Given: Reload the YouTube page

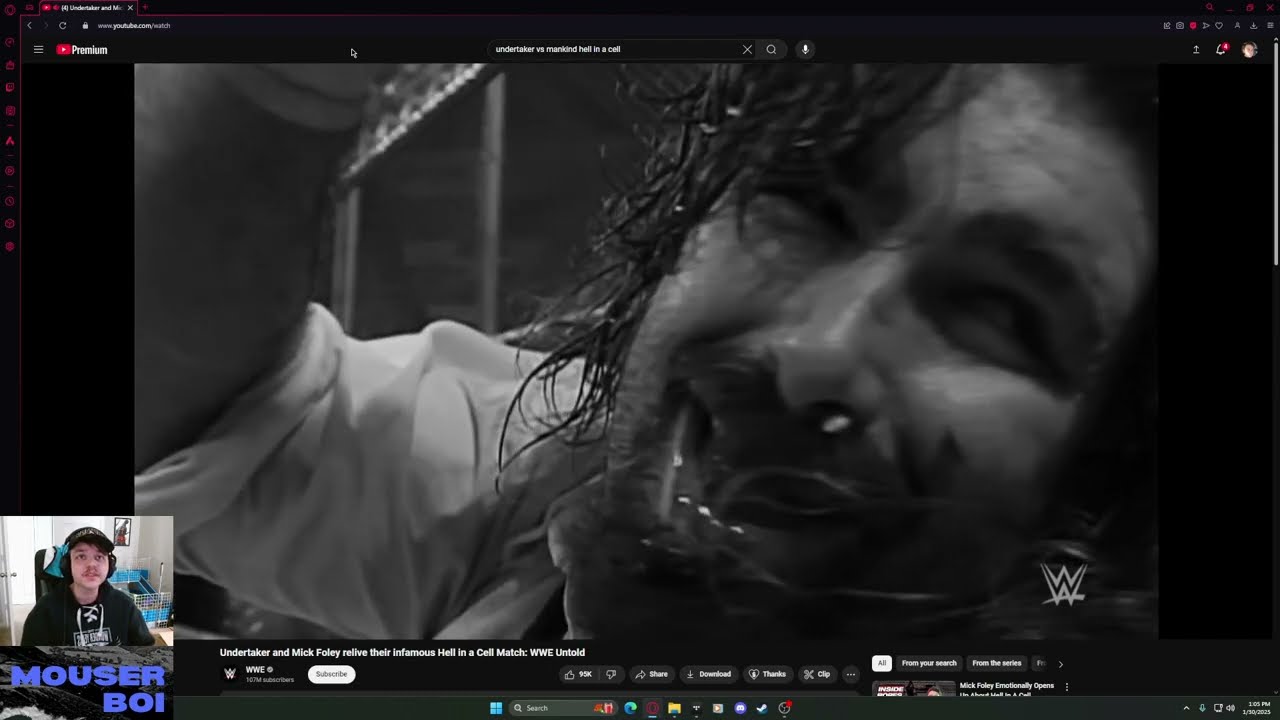Looking at the screenshot, I should point(62,26).
